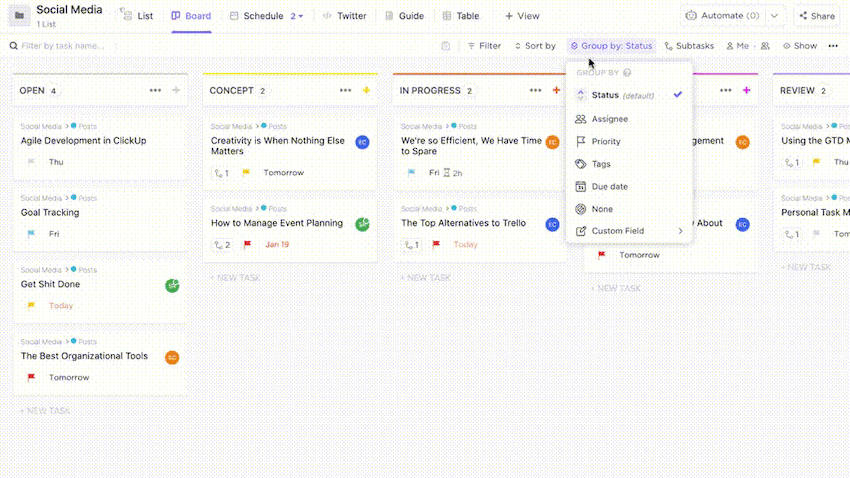
Task: Click blue priority flag on Goal Tracking
Action: [x=31, y=234]
